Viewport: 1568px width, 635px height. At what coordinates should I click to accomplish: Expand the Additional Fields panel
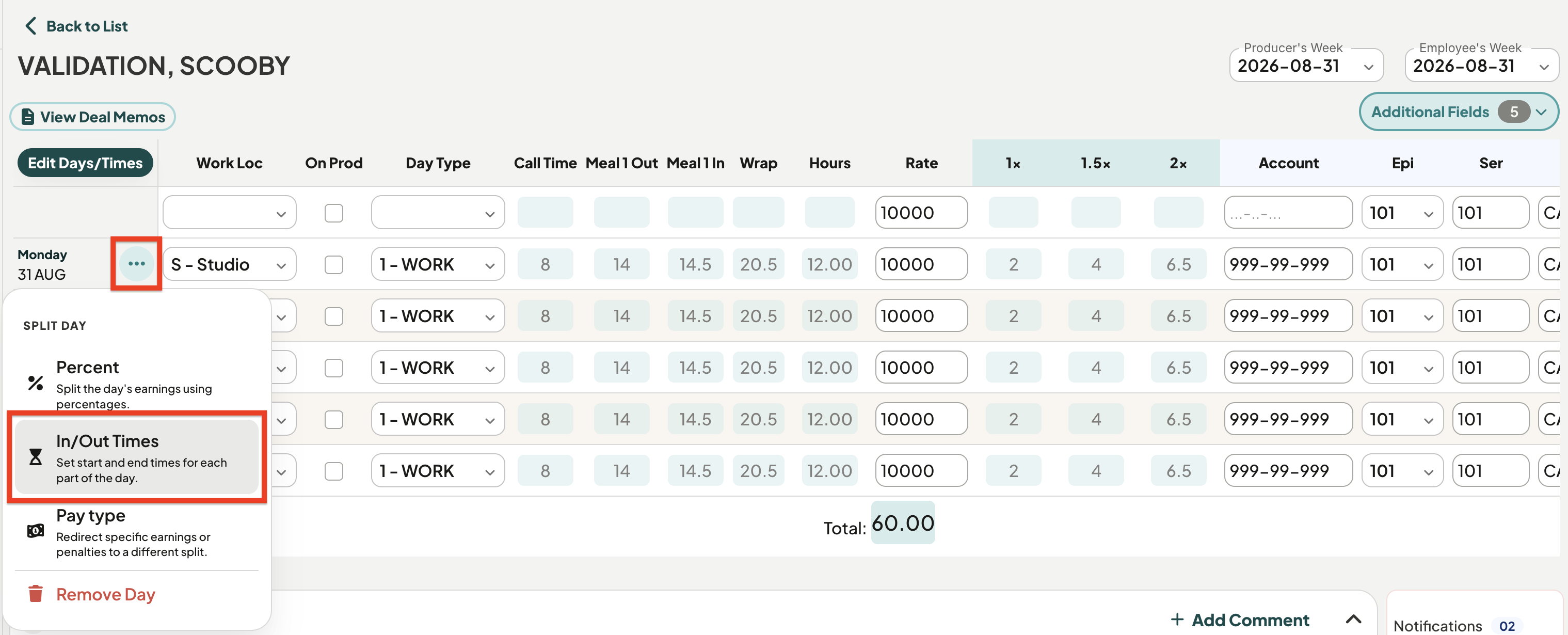1459,112
